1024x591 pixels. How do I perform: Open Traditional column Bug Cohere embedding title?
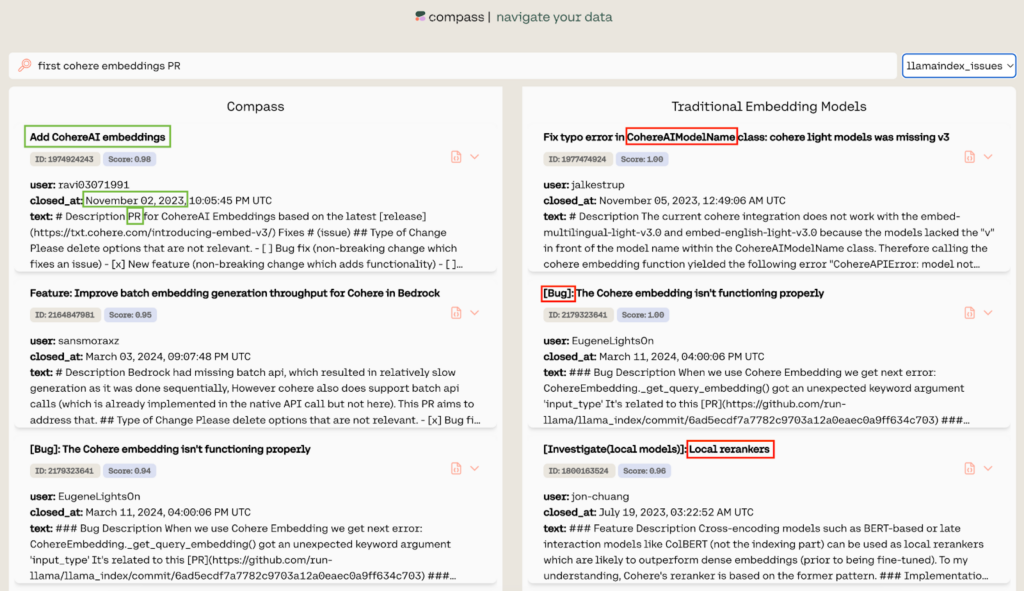point(683,293)
